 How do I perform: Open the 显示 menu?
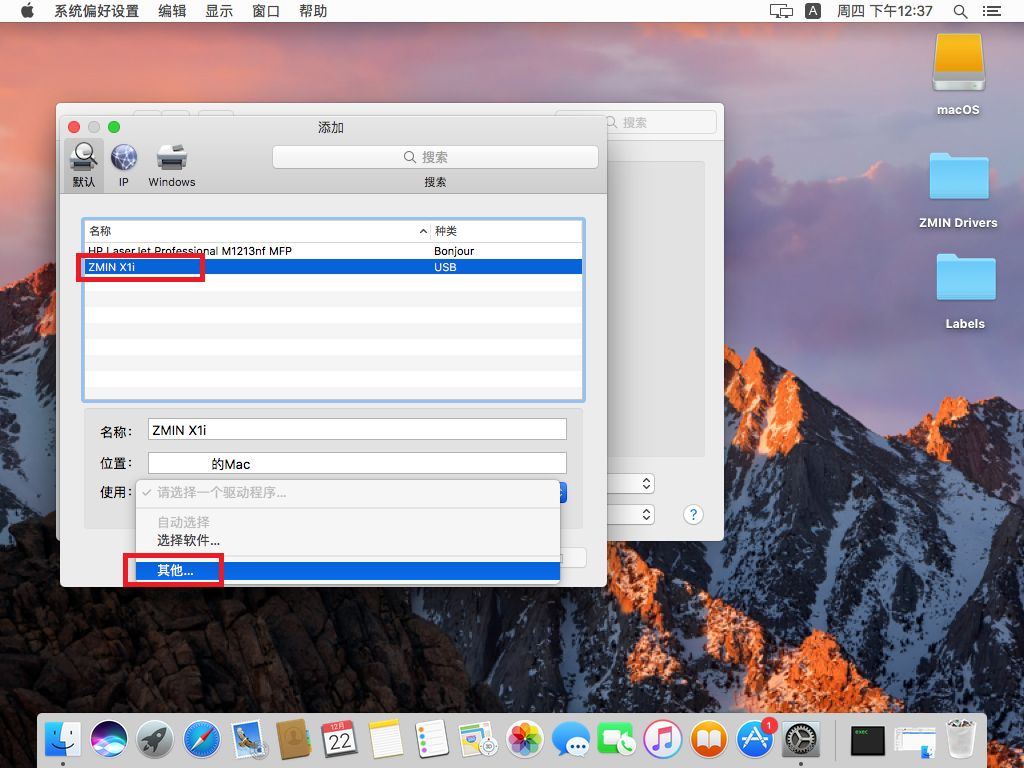click(219, 11)
